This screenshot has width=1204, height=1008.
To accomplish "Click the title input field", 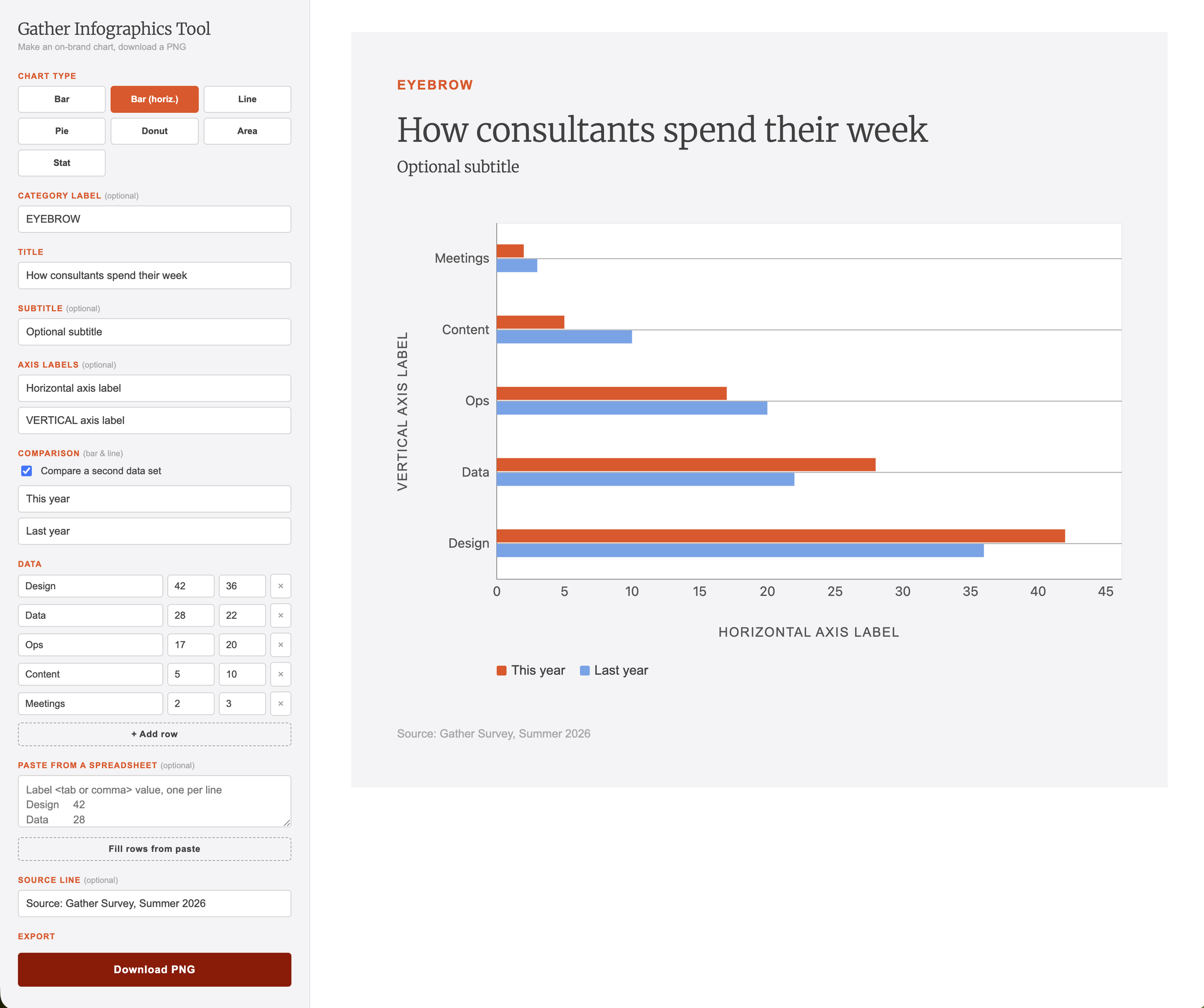I will (x=154, y=276).
